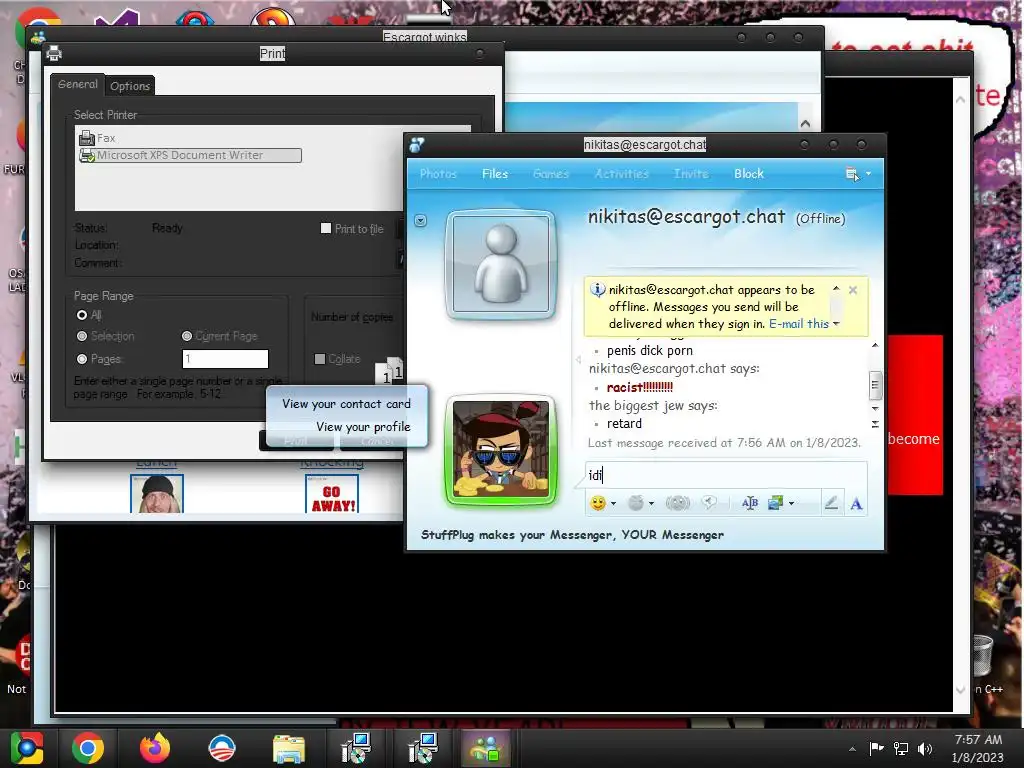Click the voice clip speech bubble icon
Viewport: 1024px width, 768px height.
709,502
